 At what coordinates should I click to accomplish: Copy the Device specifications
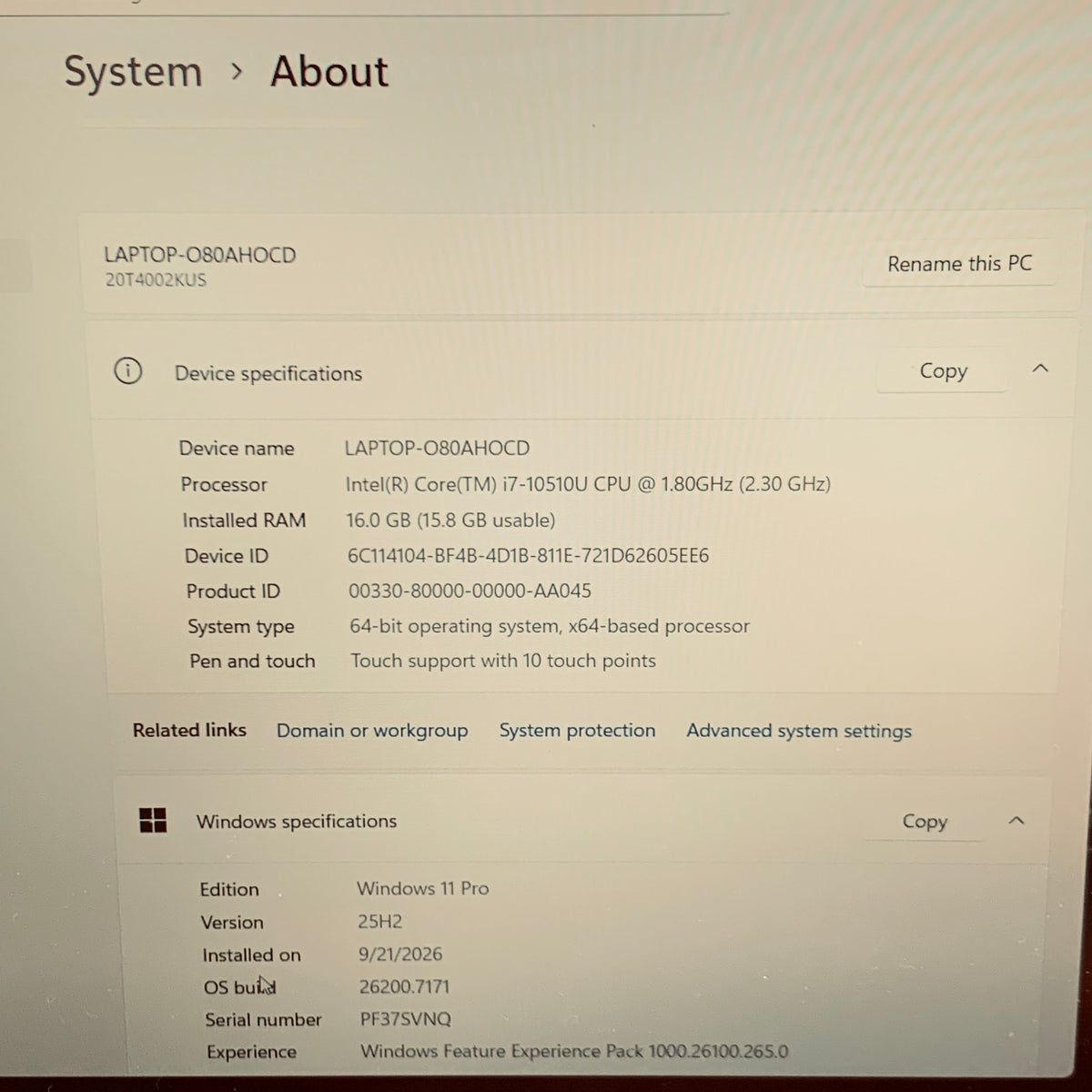pyautogui.click(x=943, y=370)
